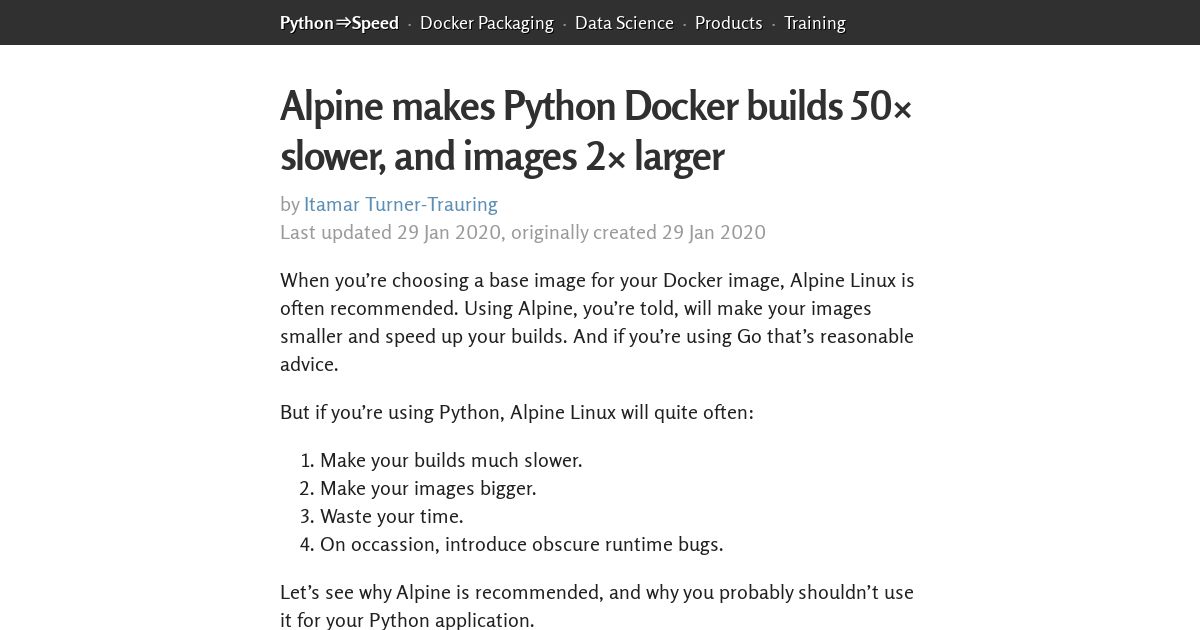Open the Python⇒Speed home link

339,23
